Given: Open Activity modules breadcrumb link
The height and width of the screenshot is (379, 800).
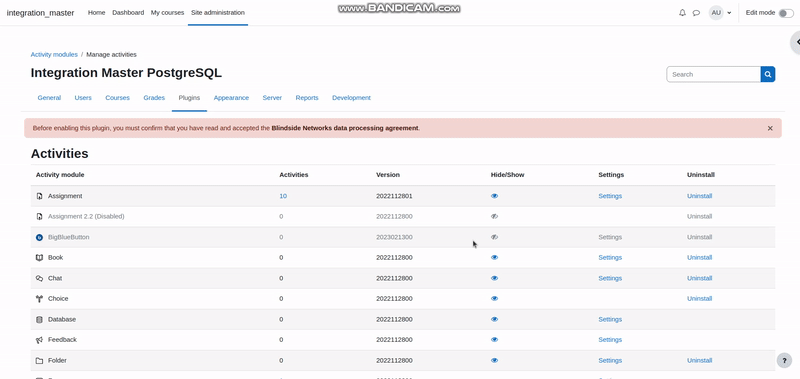Looking at the screenshot, I should (54, 55).
